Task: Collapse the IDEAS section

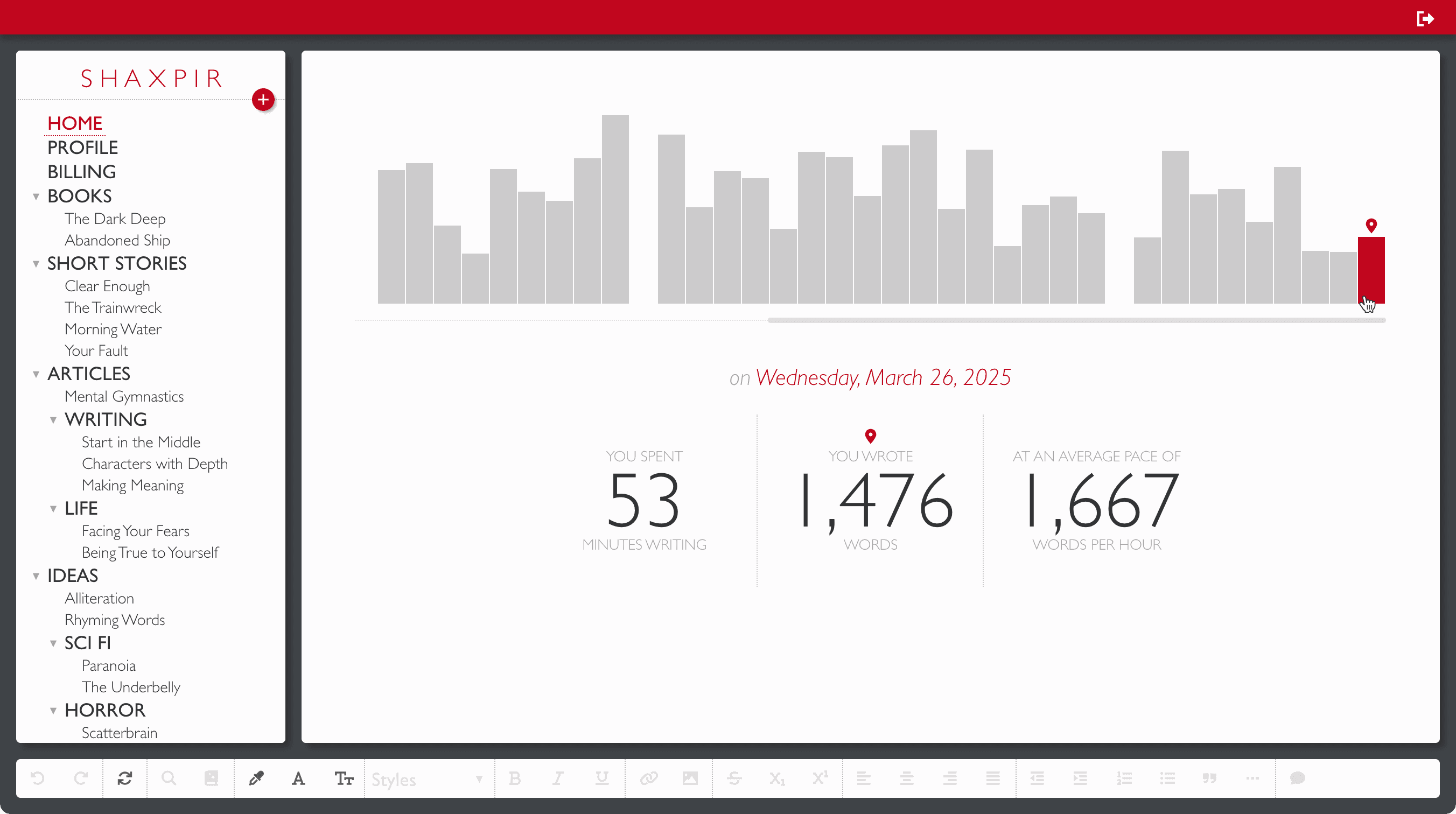Action: pyautogui.click(x=37, y=576)
